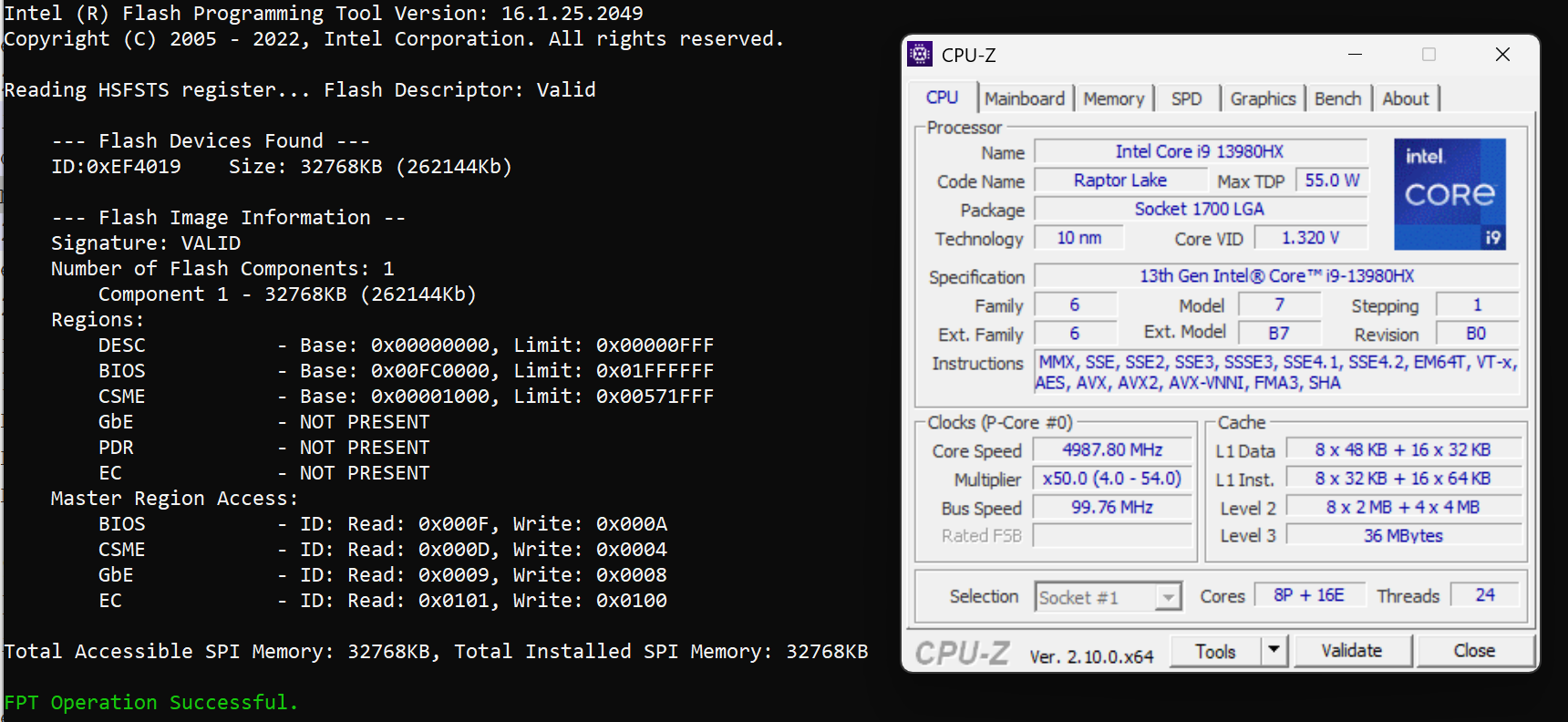Open the Socket #1 selection dropdown

click(1109, 597)
